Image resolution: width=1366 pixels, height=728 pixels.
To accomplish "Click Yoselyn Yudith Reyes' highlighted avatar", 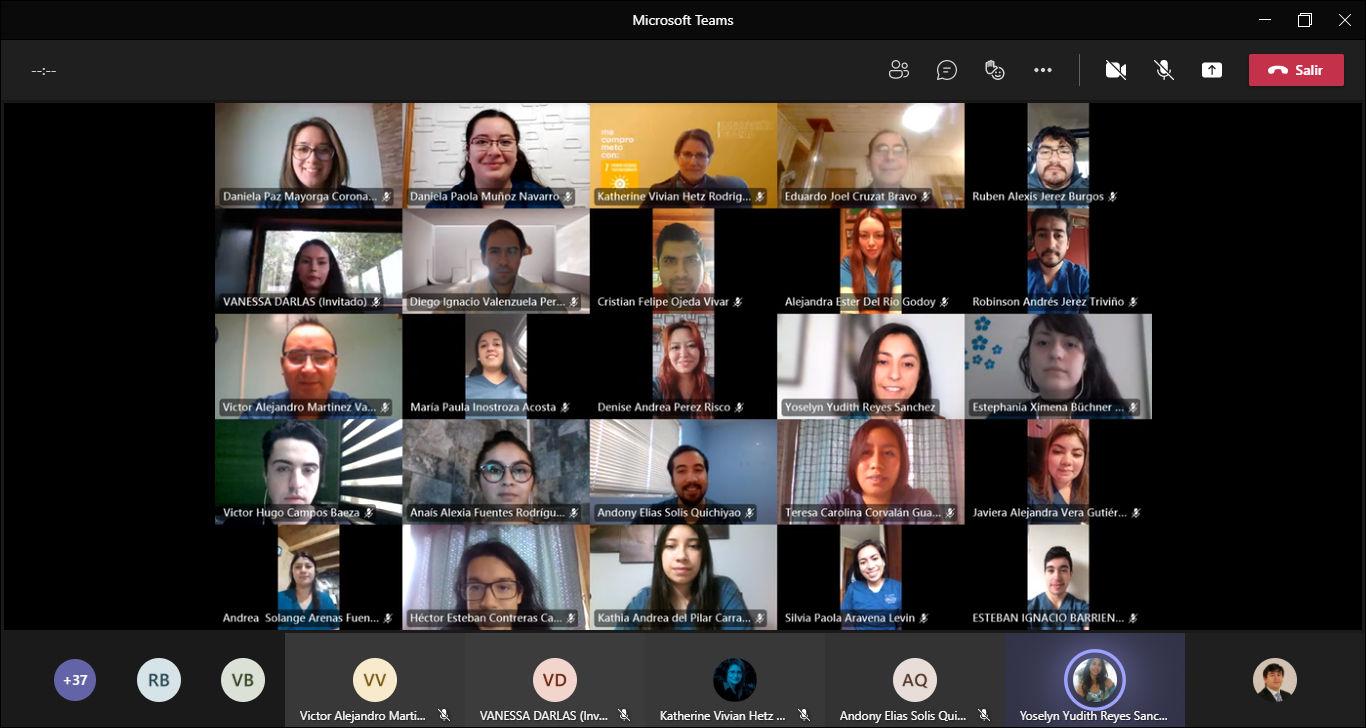I will [1095, 680].
